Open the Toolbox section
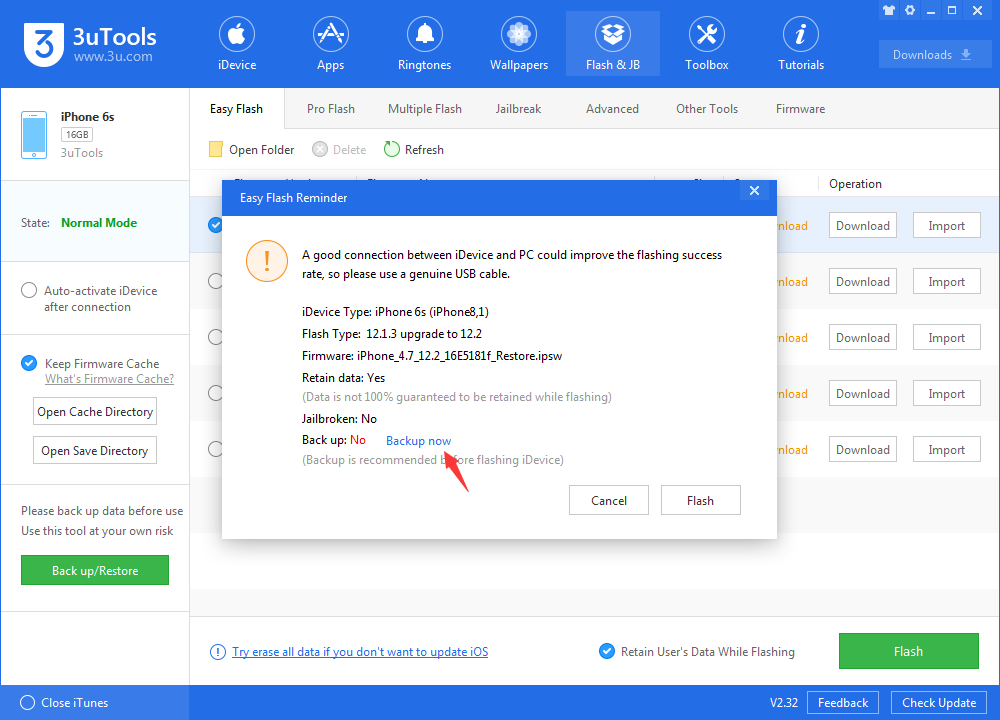The height and width of the screenshot is (720, 1000). tap(707, 44)
